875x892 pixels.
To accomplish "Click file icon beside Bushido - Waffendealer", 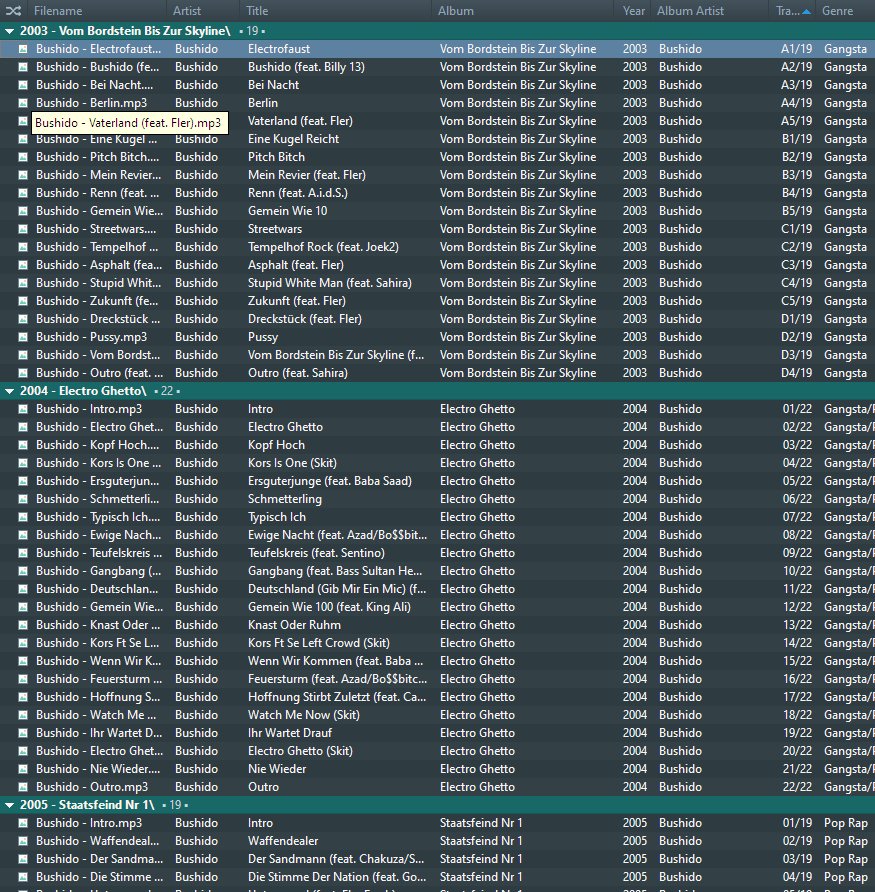I will (23, 841).
